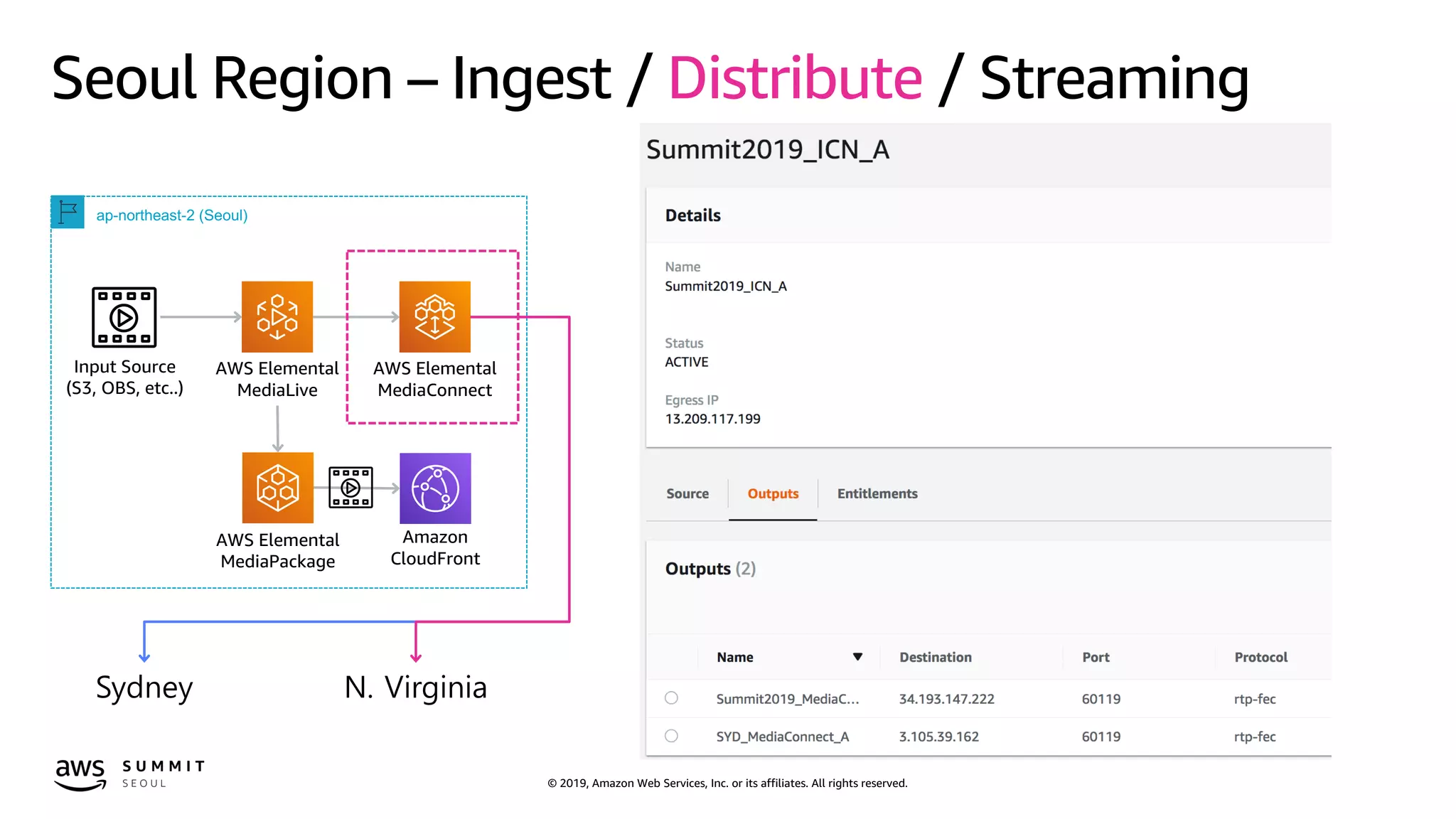This screenshot has height=819, width=1456.
Task: Click the small video icon between MediaPackage and CloudFront
Action: pos(350,488)
